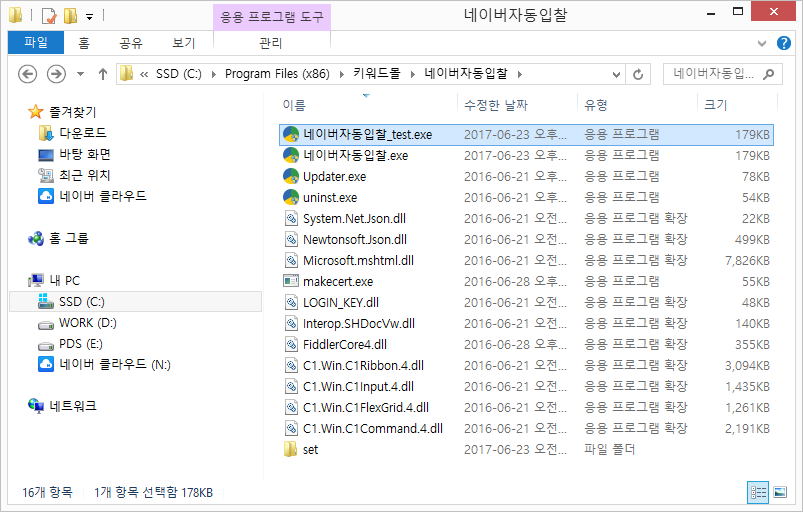The image size is (803, 512).
Task: Select 즐겨찾기 favorites header
Action: 62,112
